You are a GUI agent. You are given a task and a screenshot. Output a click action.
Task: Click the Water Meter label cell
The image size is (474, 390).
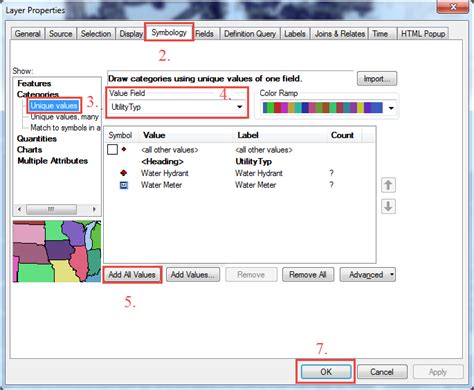pos(255,185)
